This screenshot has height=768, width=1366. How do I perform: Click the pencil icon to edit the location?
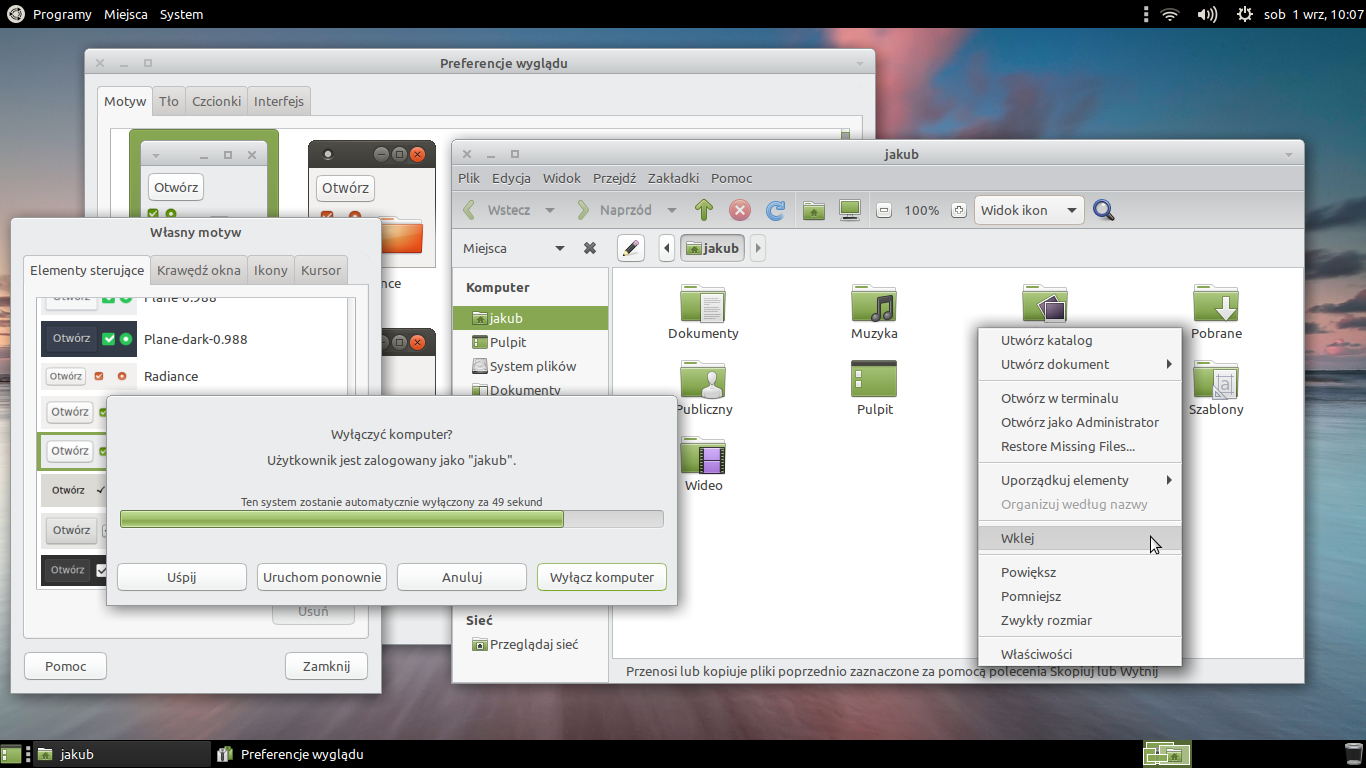click(x=630, y=247)
